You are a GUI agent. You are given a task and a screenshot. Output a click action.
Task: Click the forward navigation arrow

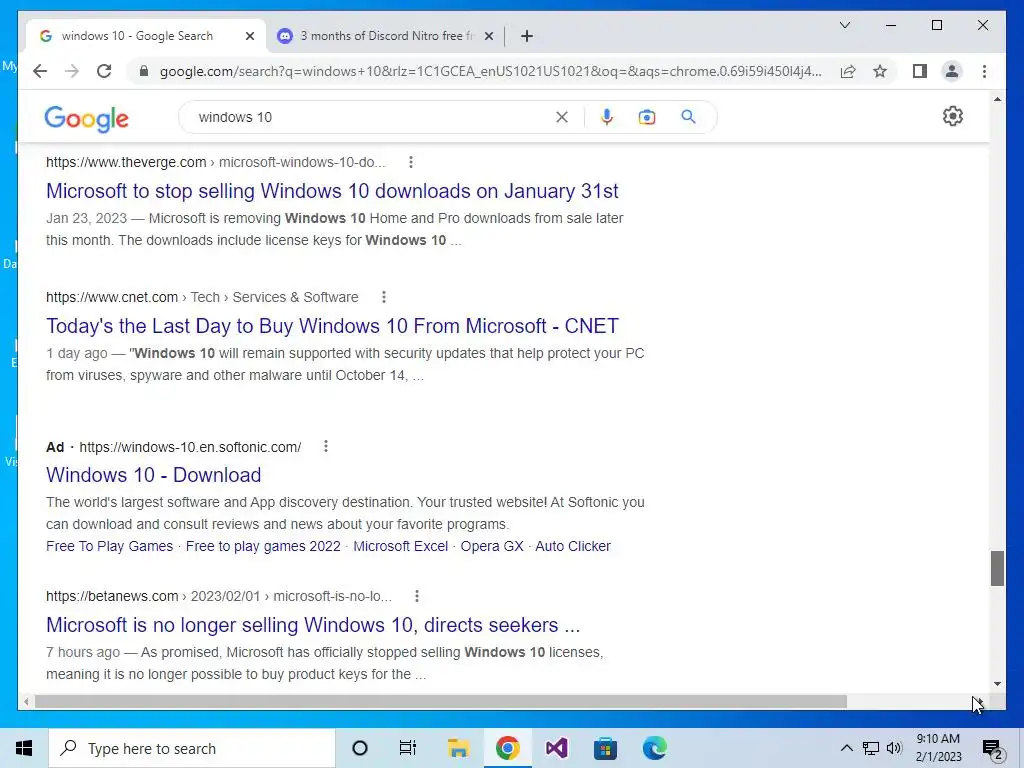point(72,71)
